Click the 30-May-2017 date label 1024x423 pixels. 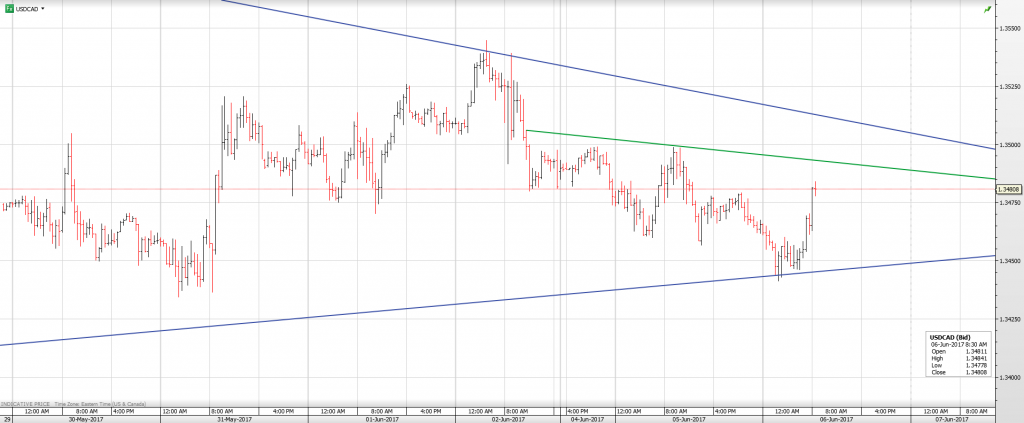[x=83, y=419]
